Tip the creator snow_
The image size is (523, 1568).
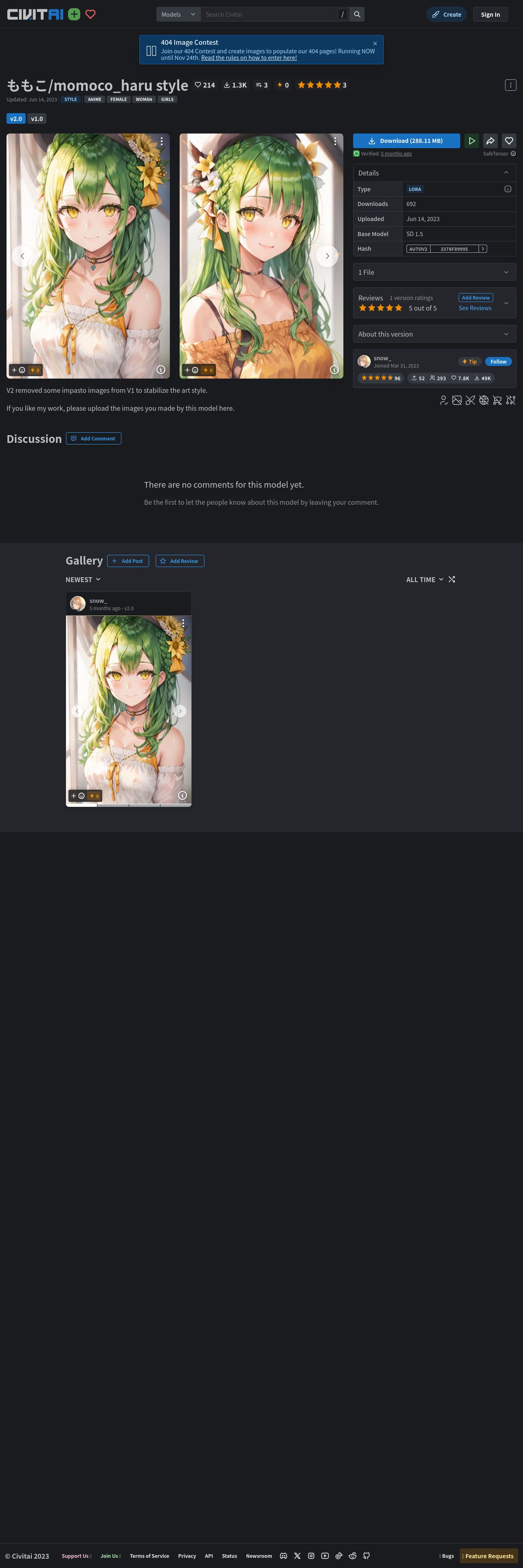coord(469,361)
